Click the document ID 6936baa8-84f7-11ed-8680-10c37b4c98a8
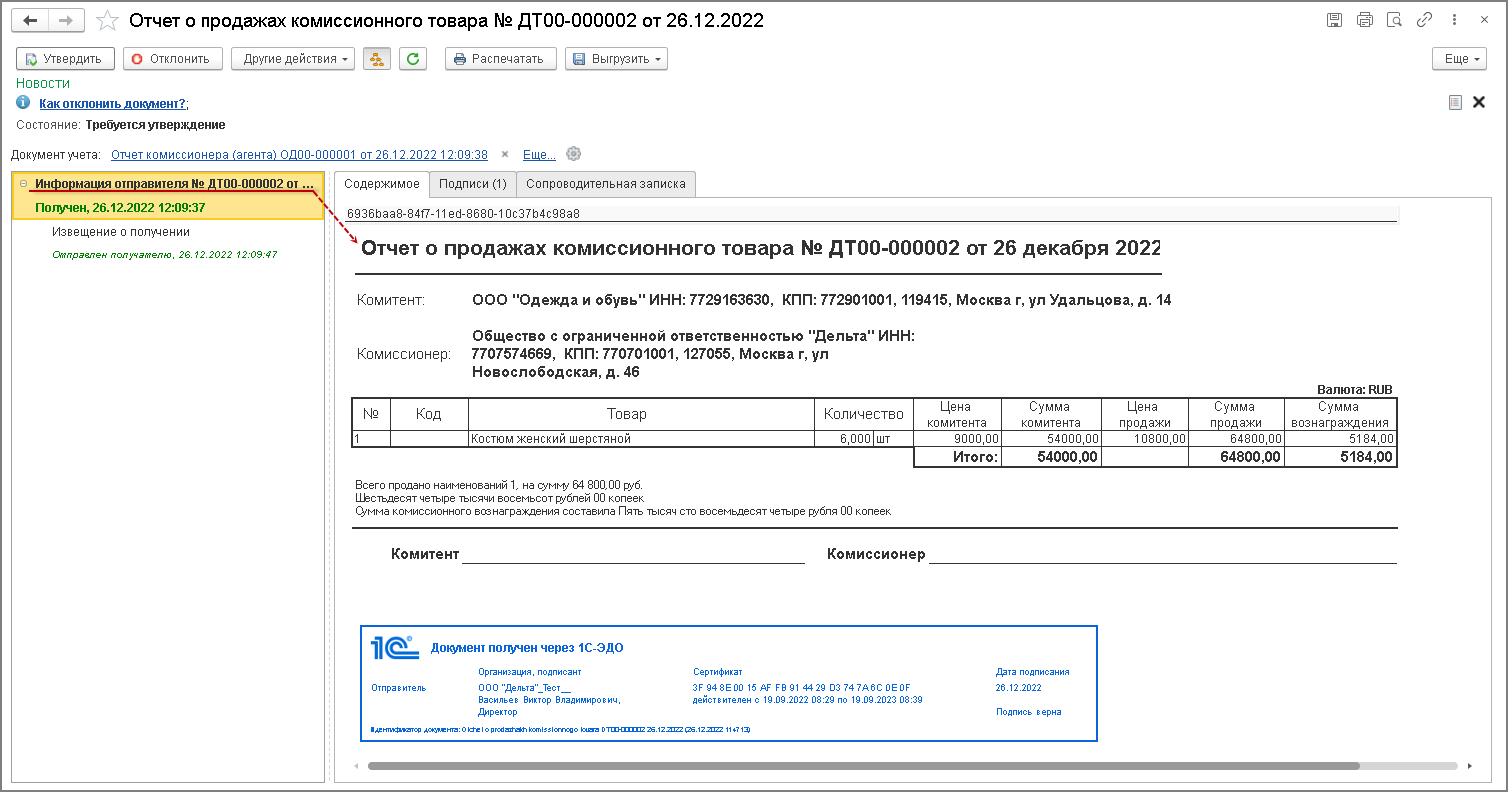The image size is (1508, 792). (463, 214)
